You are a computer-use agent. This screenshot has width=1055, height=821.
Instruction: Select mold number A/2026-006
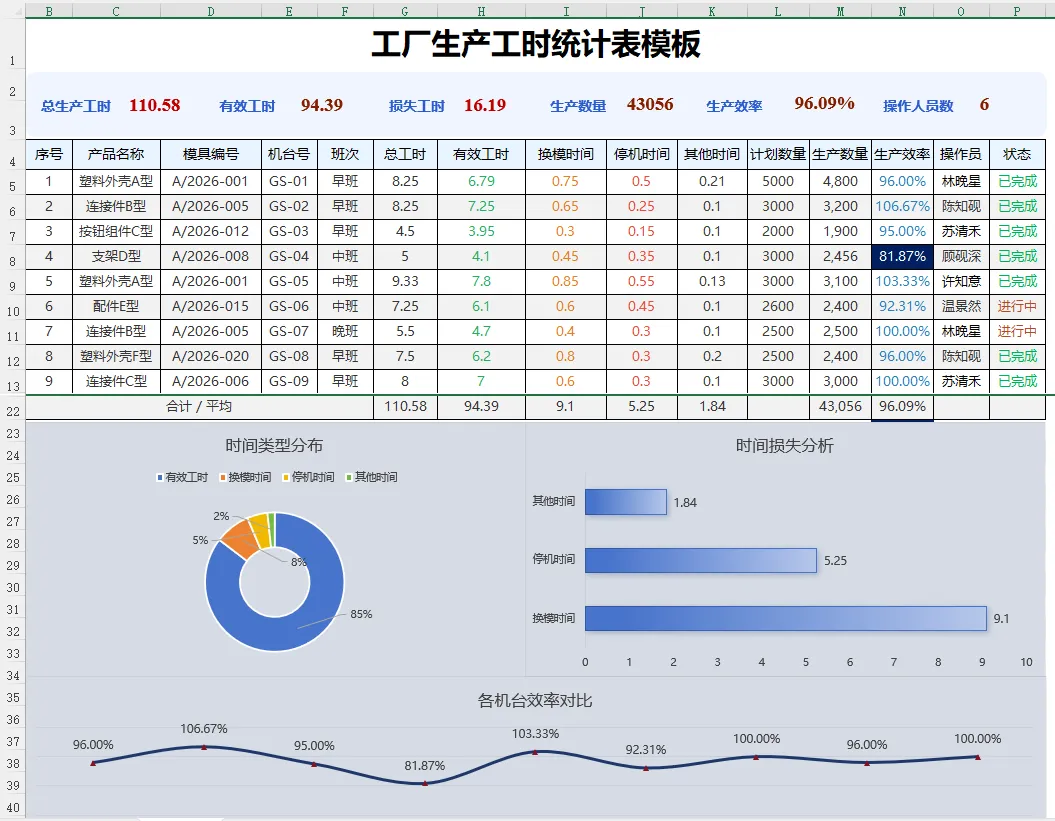pyautogui.click(x=211, y=381)
